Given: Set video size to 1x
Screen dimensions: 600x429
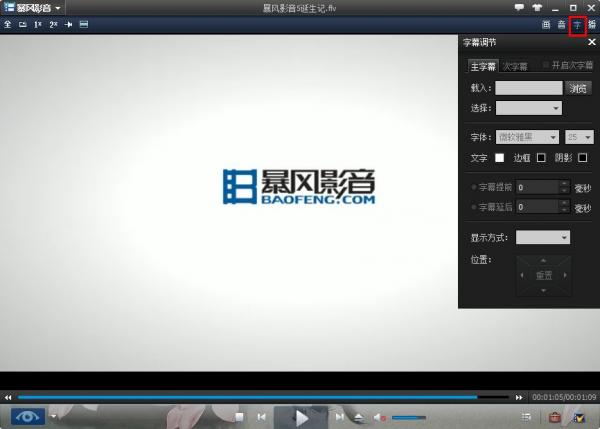Looking at the screenshot, I should pyautogui.click(x=38, y=24).
